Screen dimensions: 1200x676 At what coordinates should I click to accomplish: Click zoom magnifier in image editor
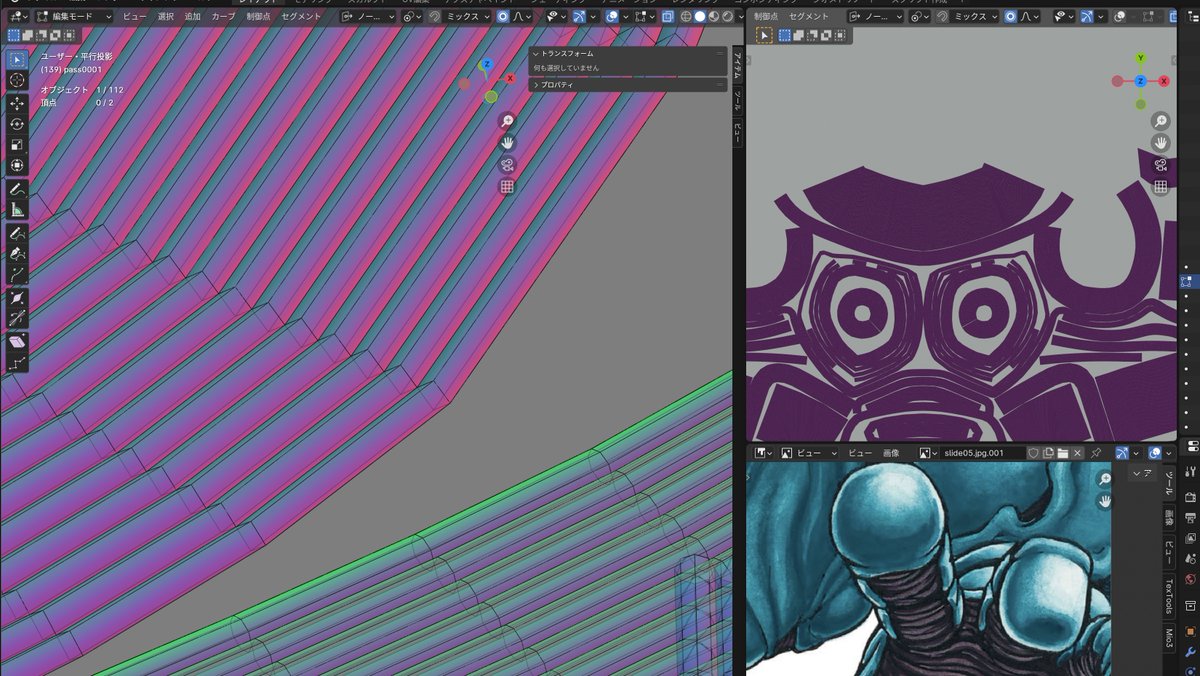click(1105, 480)
